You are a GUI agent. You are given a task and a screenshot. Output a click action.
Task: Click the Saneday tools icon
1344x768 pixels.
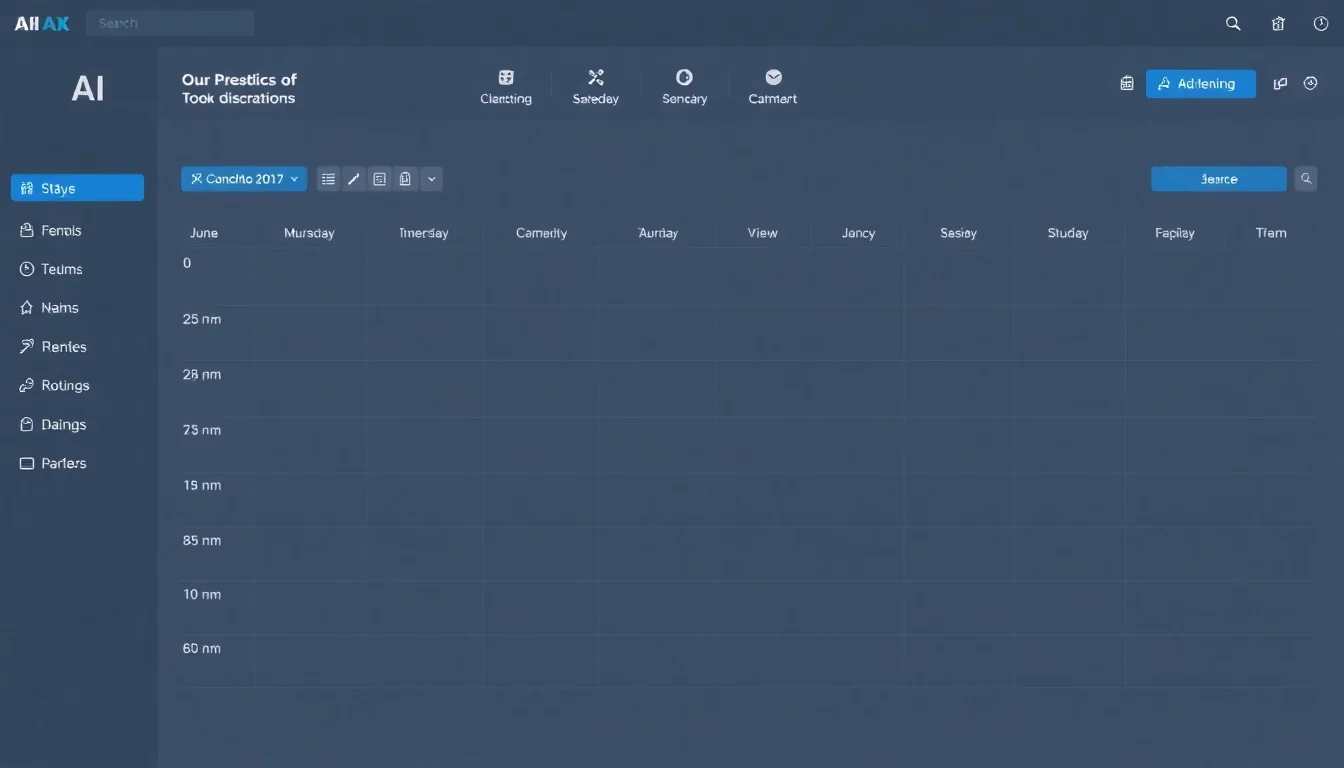coord(596,77)
